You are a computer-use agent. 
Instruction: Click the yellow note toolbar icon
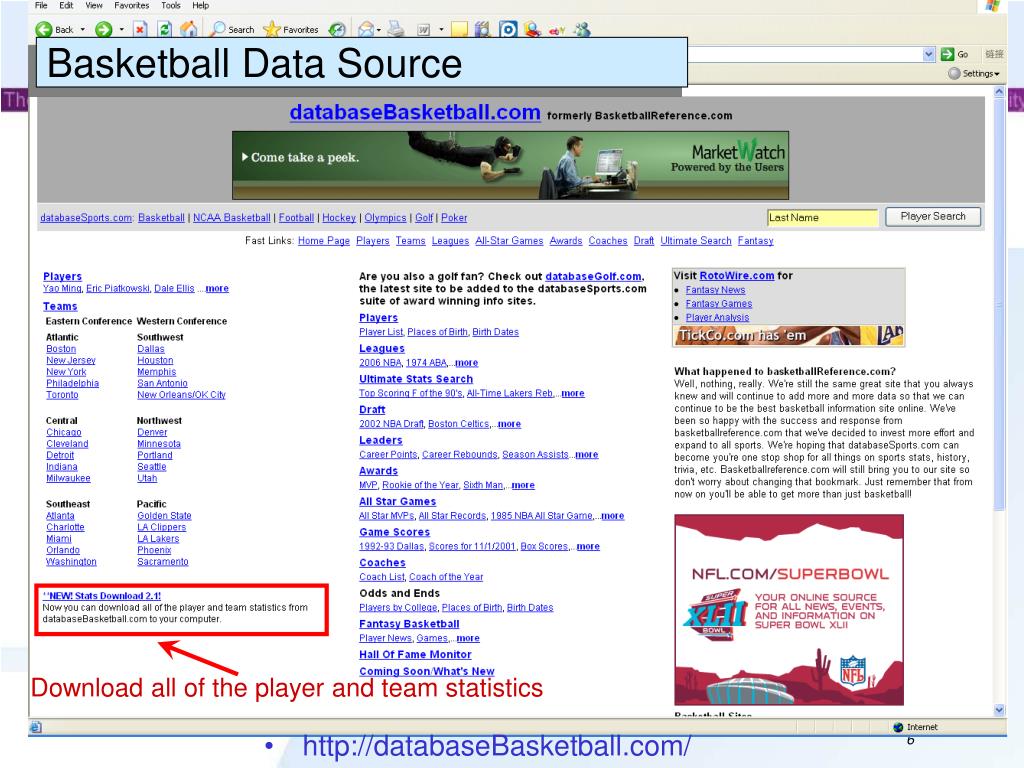coord(460,29)
